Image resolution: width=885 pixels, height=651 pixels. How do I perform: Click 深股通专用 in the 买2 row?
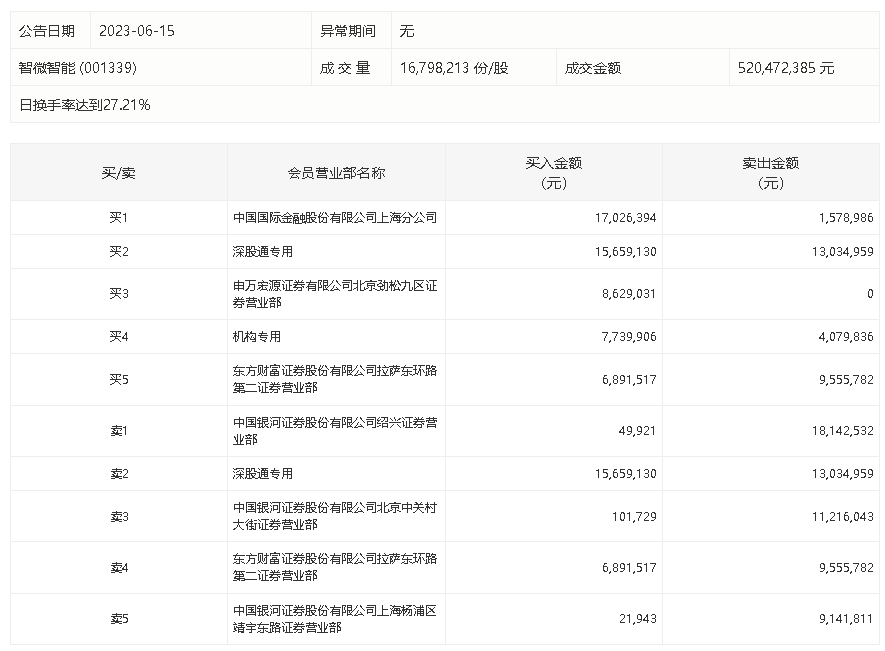262,251
